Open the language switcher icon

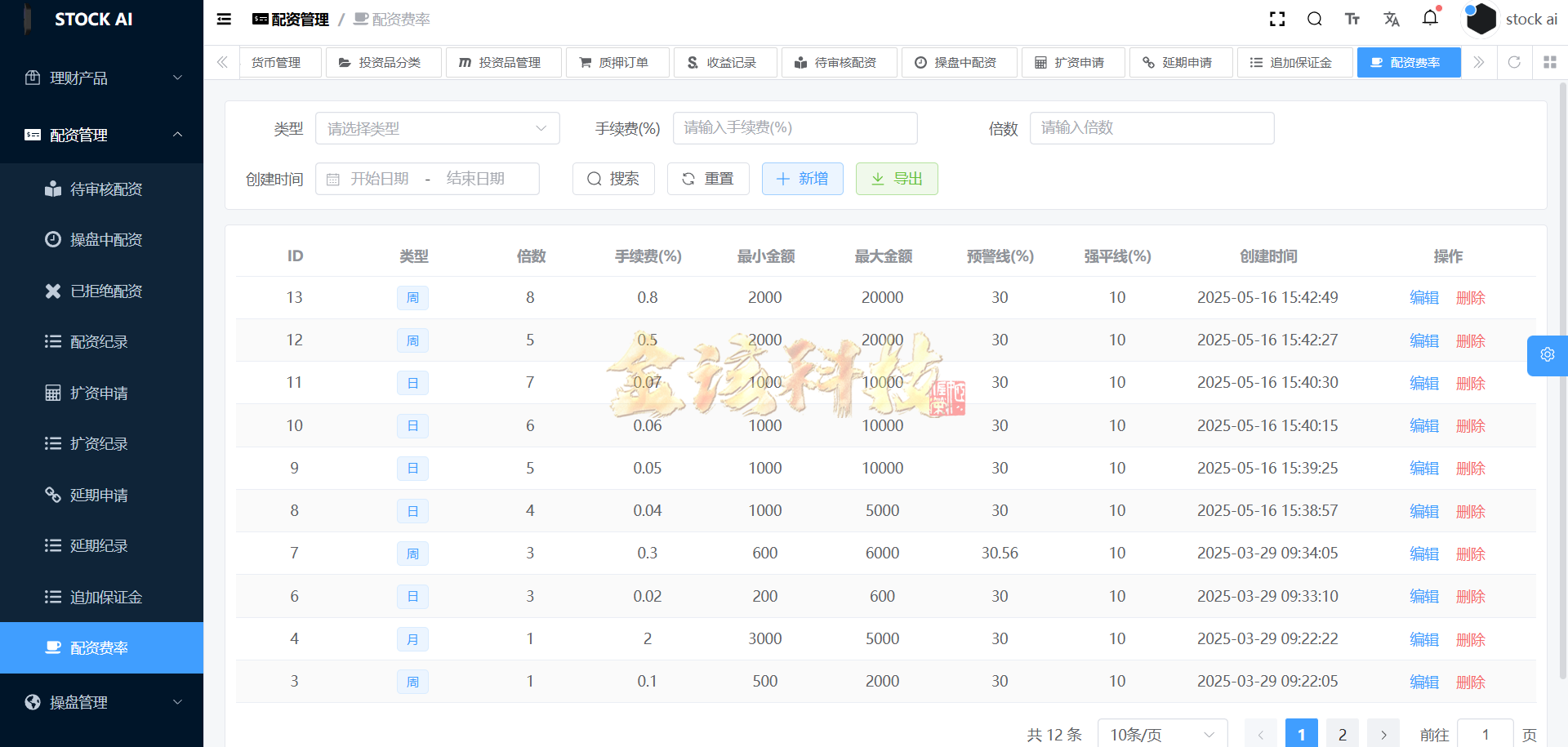(1392, 18)
